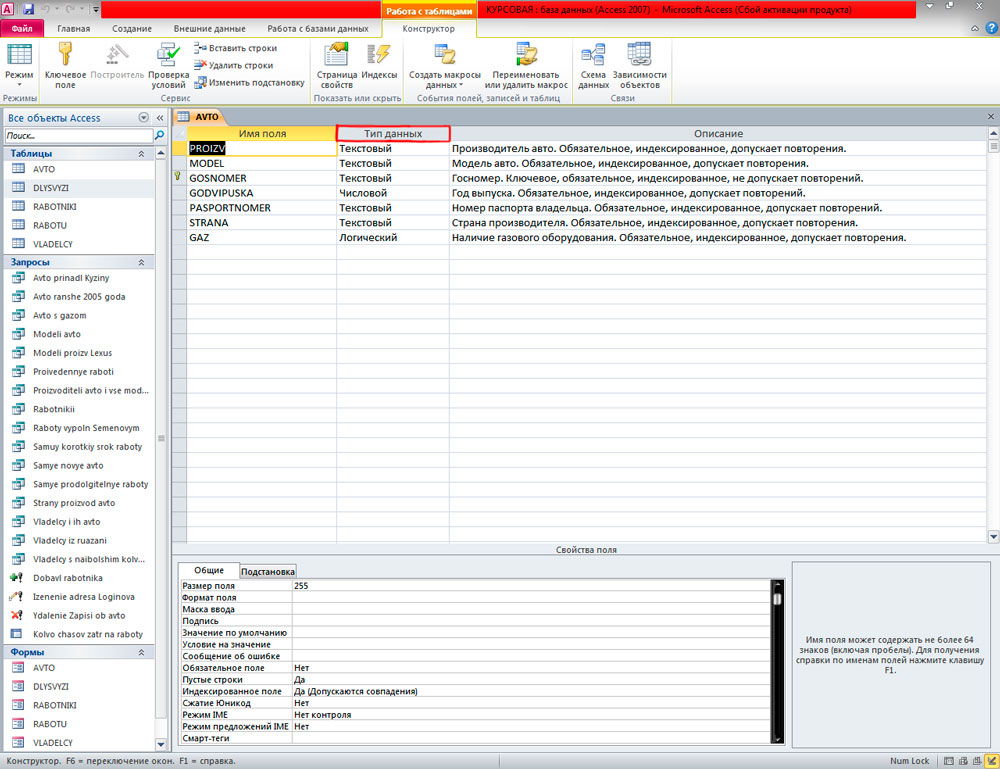Open the Avto s gazom query
The width and height of the screenshot is (1000, 769).
[x=59, y=316]
